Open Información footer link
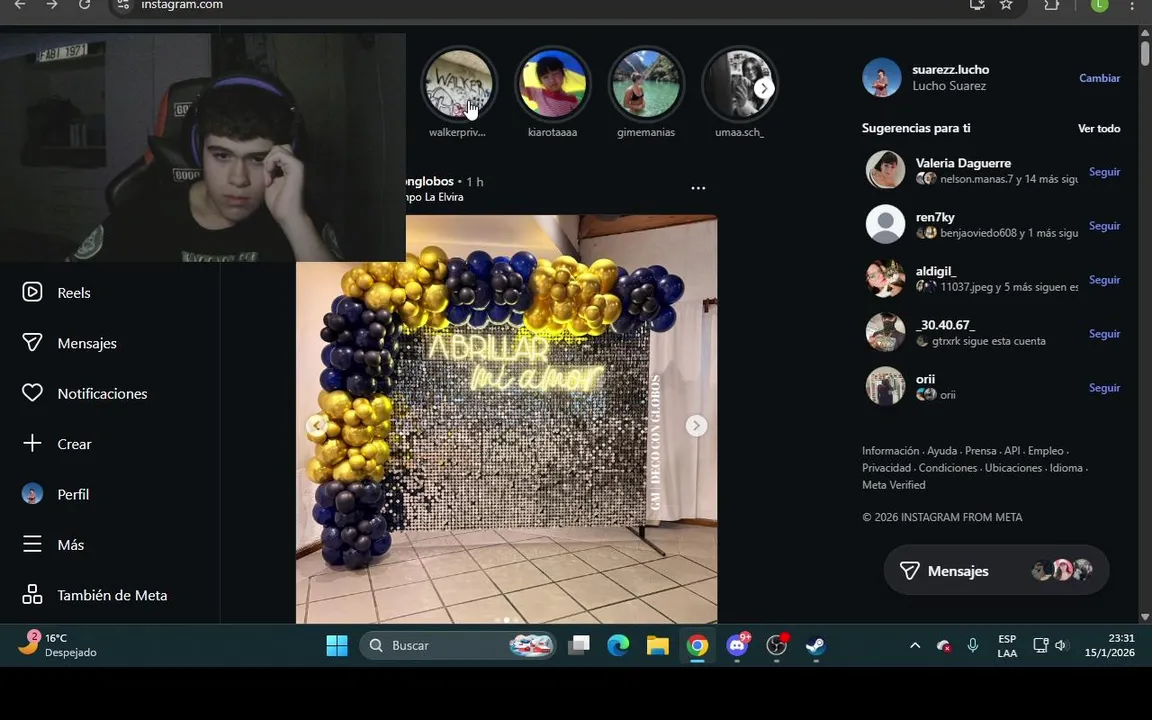Viewport: 1152px width, 720px height. [x=890, y=451]
